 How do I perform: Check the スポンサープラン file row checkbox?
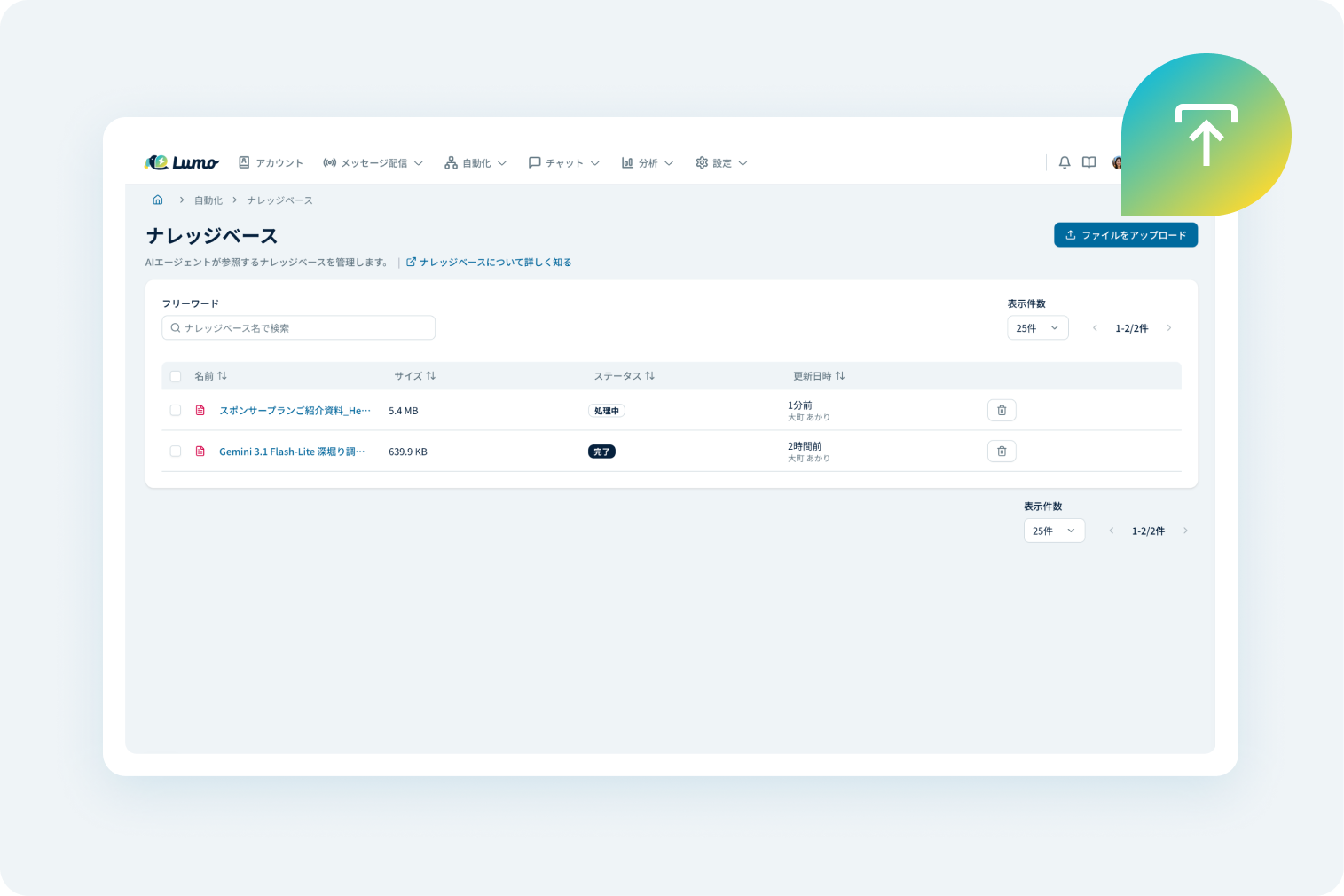(176, 410)
